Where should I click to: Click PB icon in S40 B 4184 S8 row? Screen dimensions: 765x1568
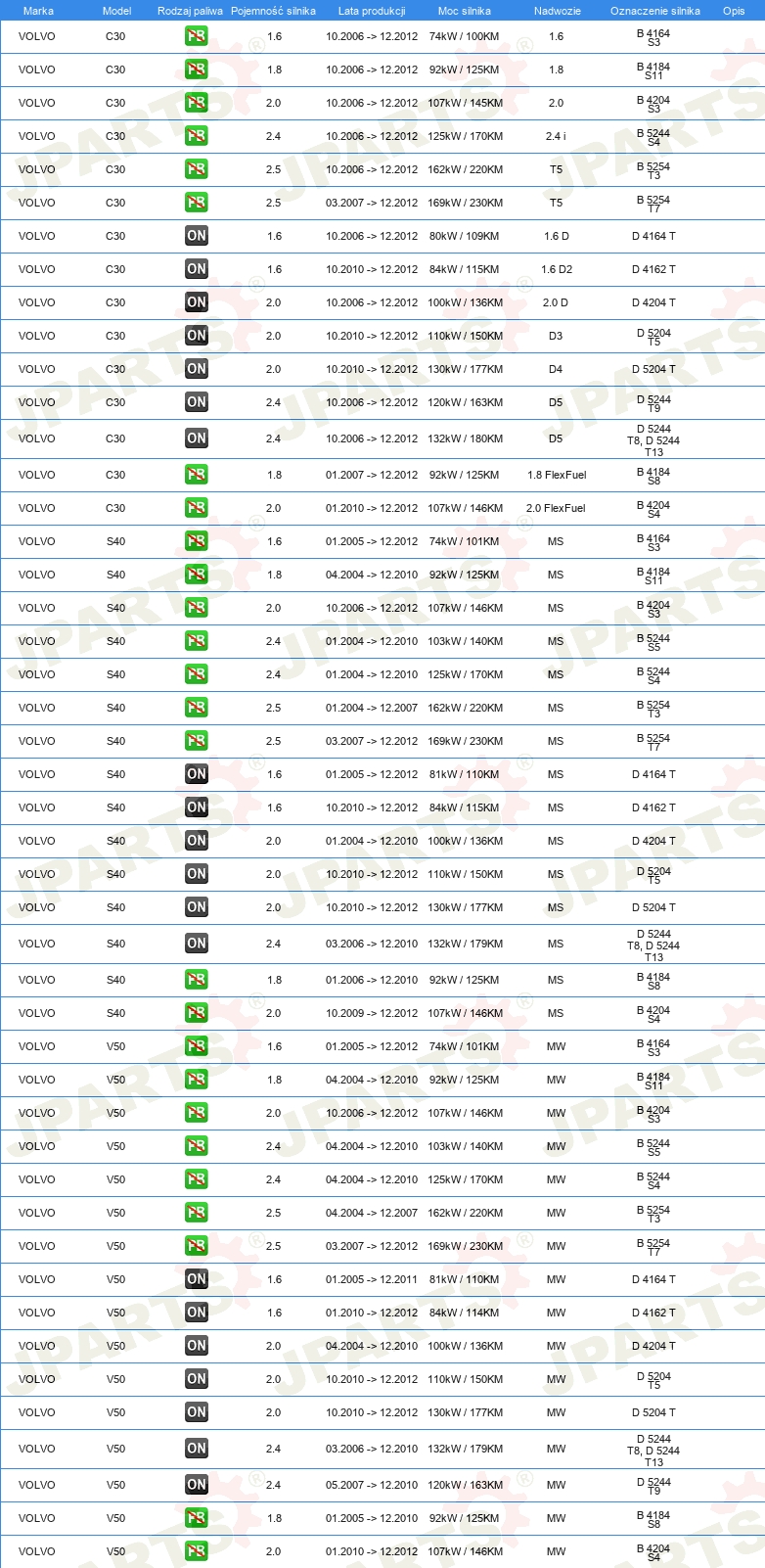[x=197, y=980]
